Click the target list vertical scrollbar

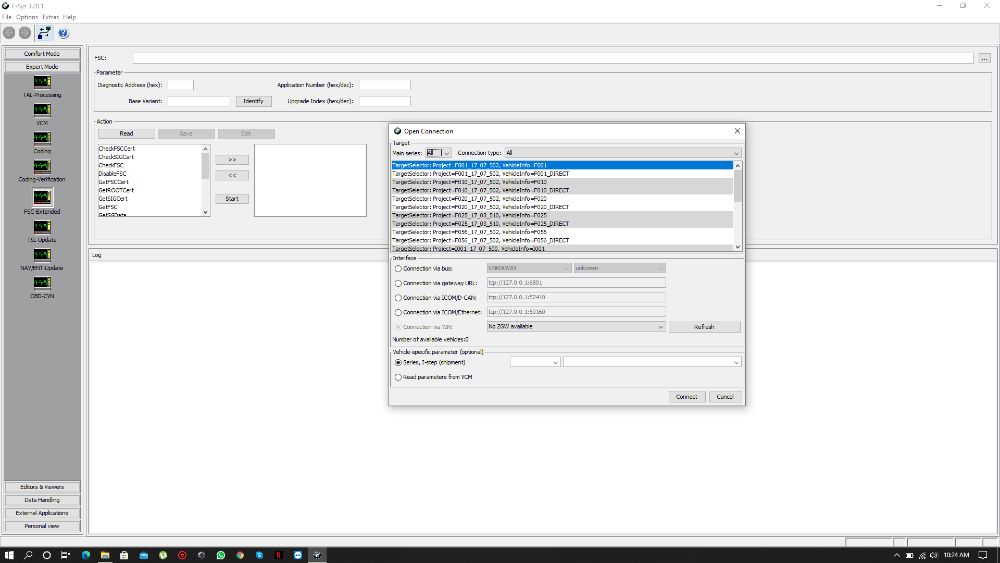[x=738, y=206]
